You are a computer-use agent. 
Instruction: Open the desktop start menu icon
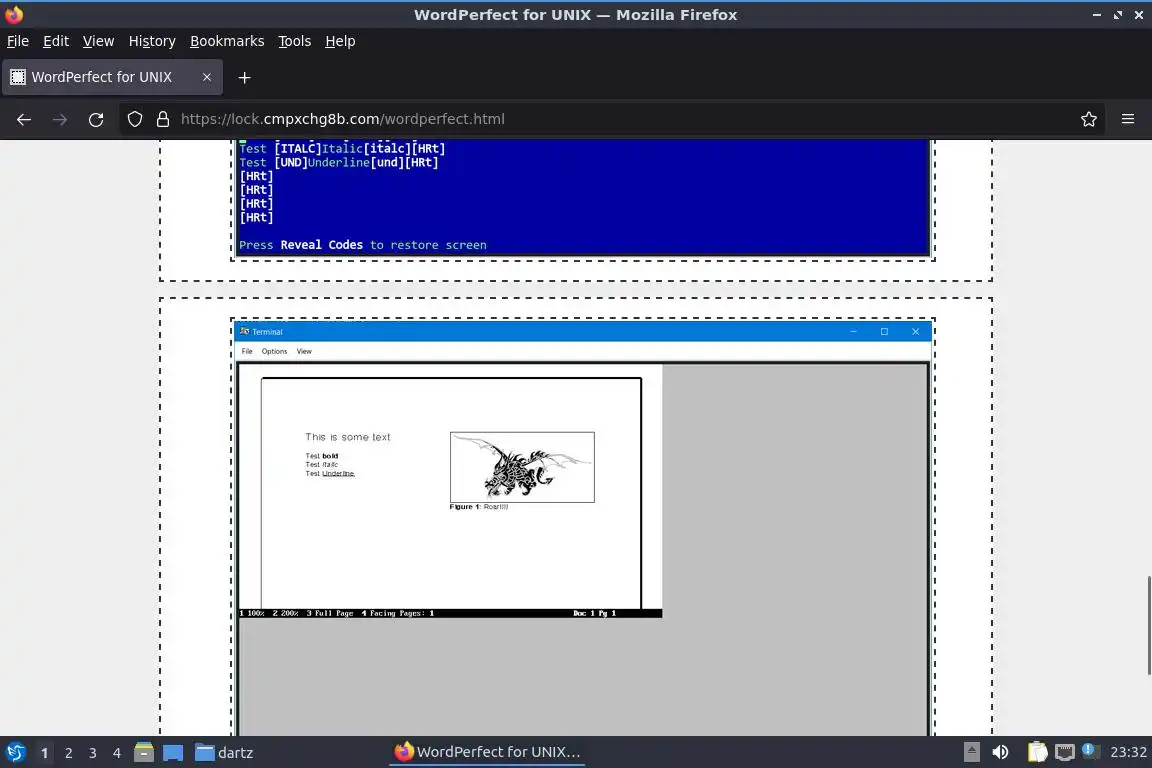point(15,753)
